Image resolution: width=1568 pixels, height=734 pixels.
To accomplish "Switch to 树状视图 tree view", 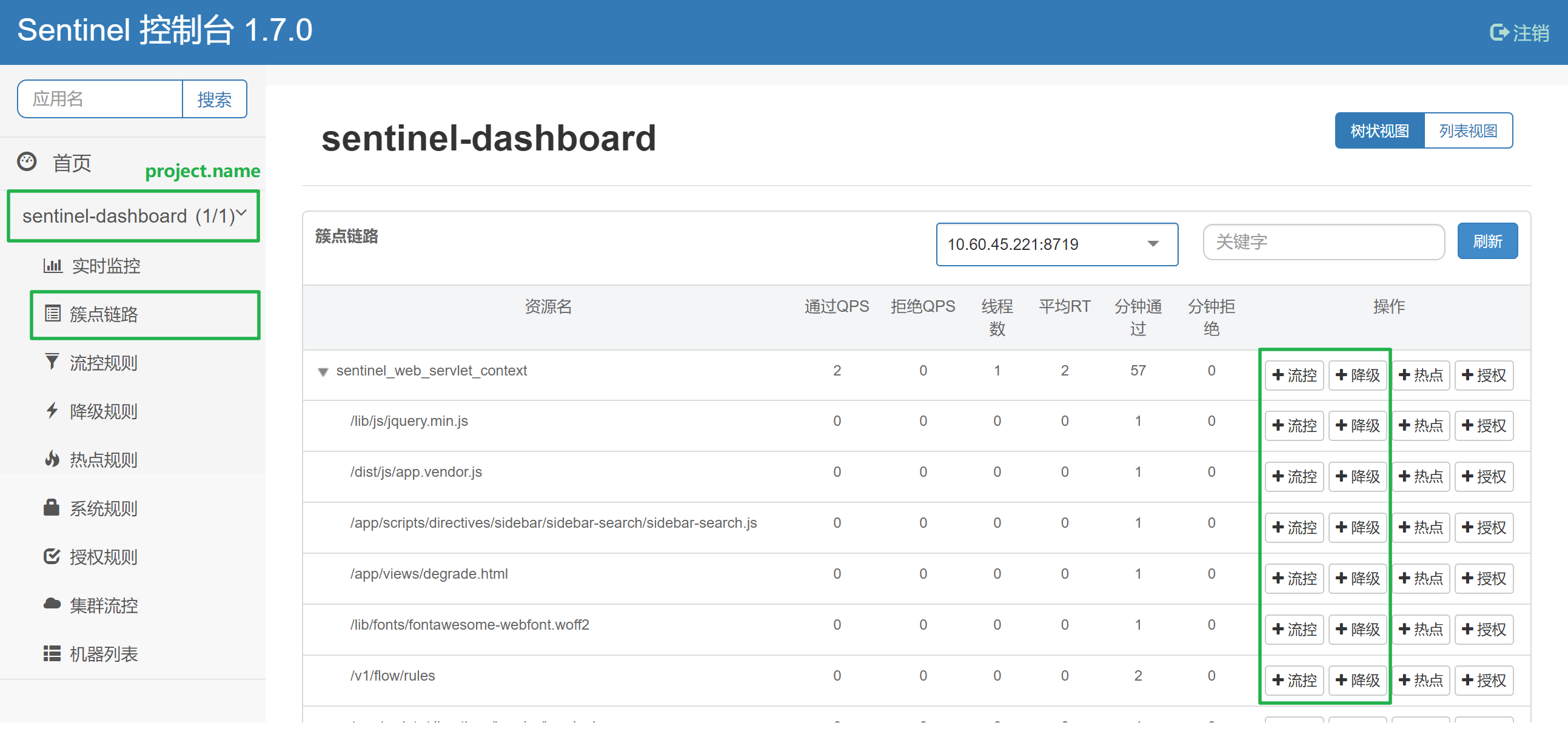I will click(1379, 131).
